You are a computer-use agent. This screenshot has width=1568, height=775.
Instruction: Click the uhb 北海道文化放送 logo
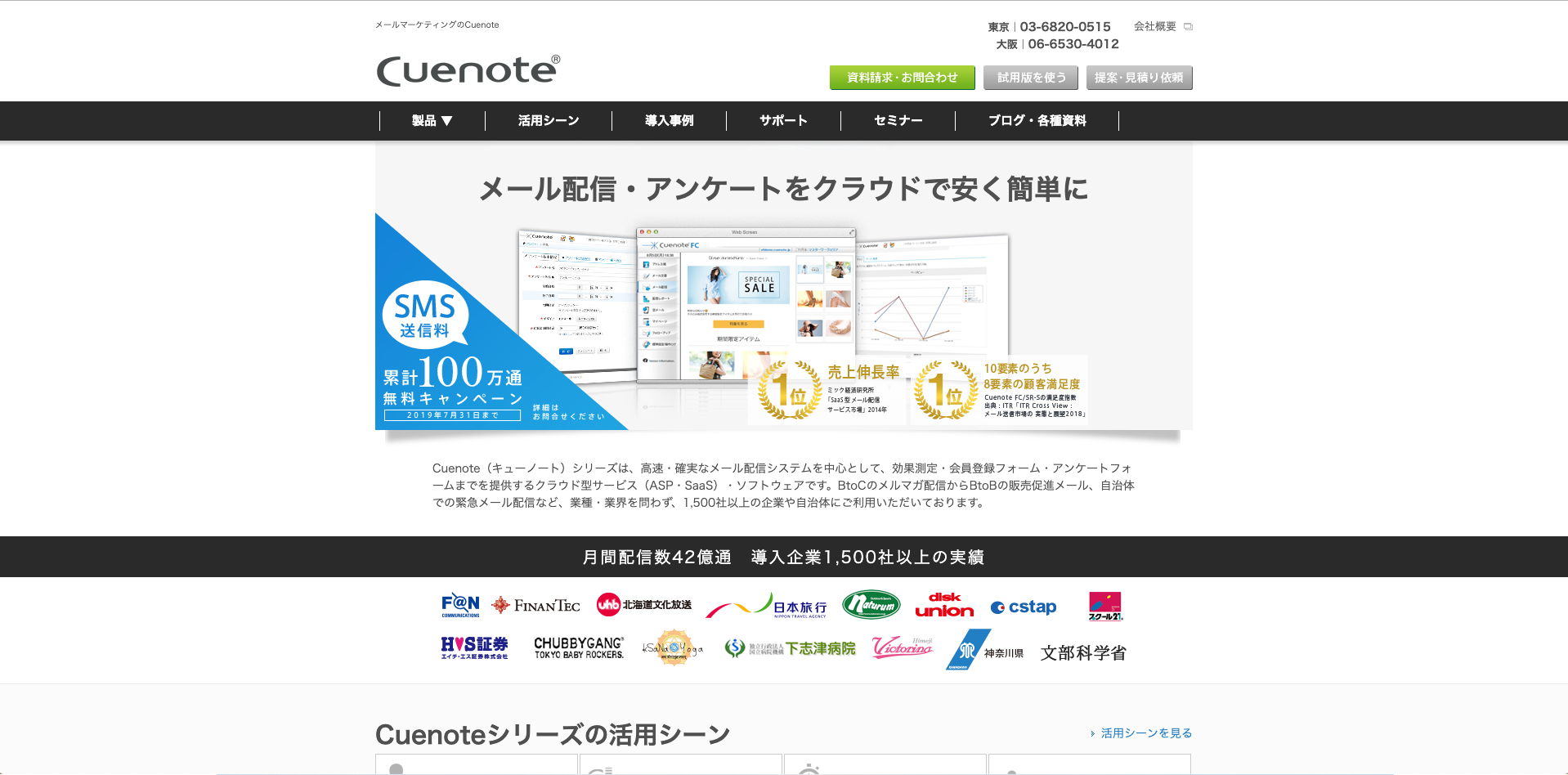(x=643, y=605)
